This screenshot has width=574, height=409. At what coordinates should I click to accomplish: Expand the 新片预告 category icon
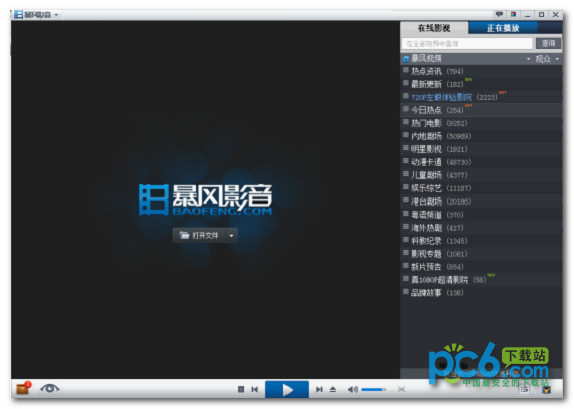click(406, 265)
